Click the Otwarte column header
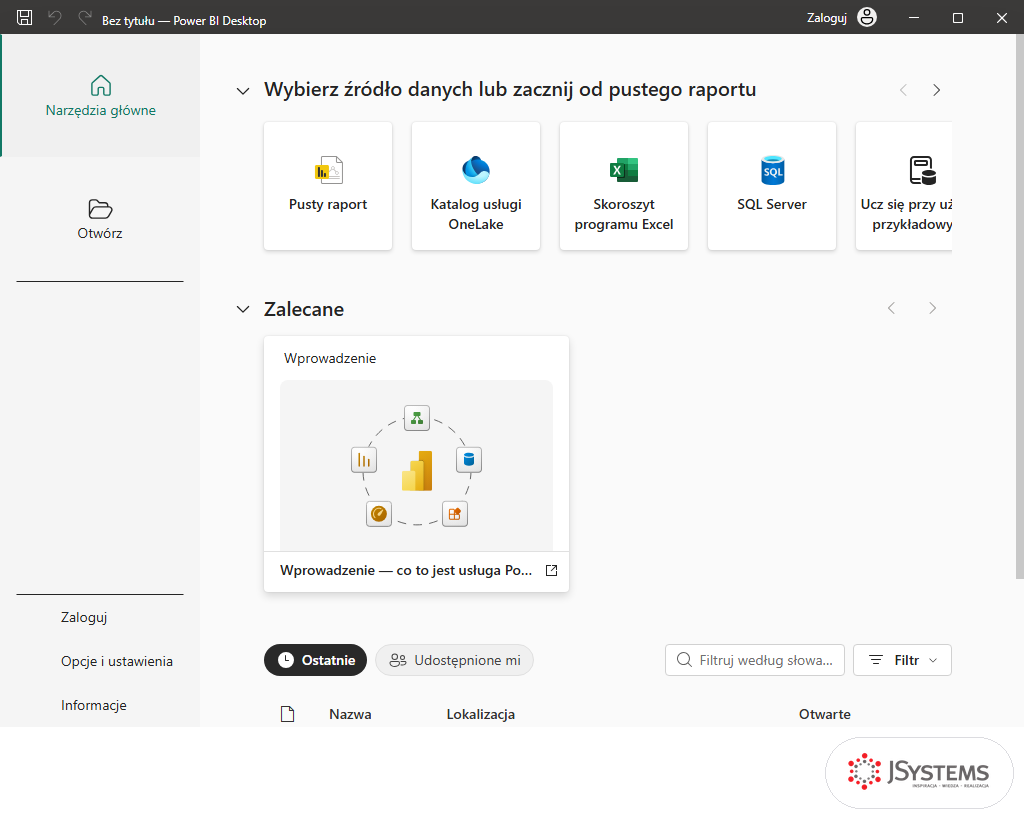This screenshot has height=819, width=1024. point(825,715)
